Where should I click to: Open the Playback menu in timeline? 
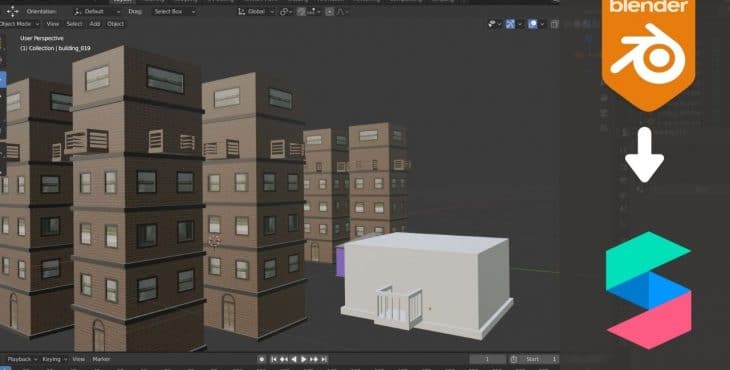(21, 359)
